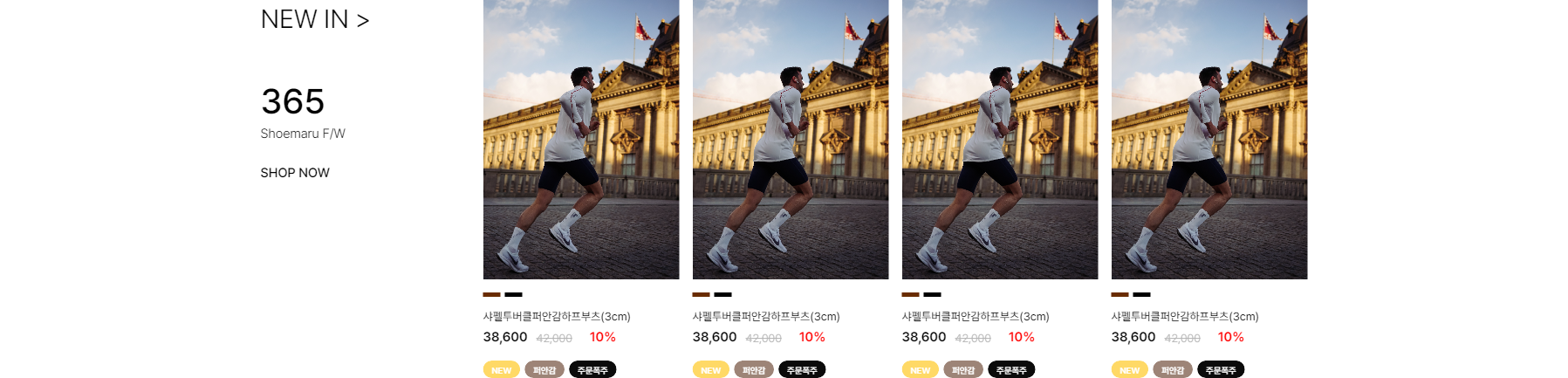Viewport: 1568px width, 378px height.
Task: Click the brown 퍼안감 badge on second product
Action: [754, 370]
